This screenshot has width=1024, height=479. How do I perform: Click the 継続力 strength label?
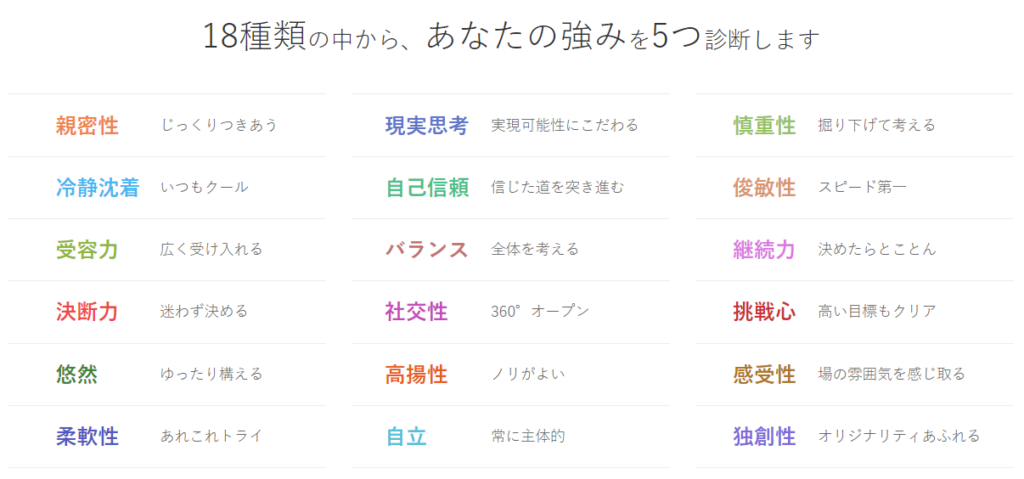coord(764,250)
